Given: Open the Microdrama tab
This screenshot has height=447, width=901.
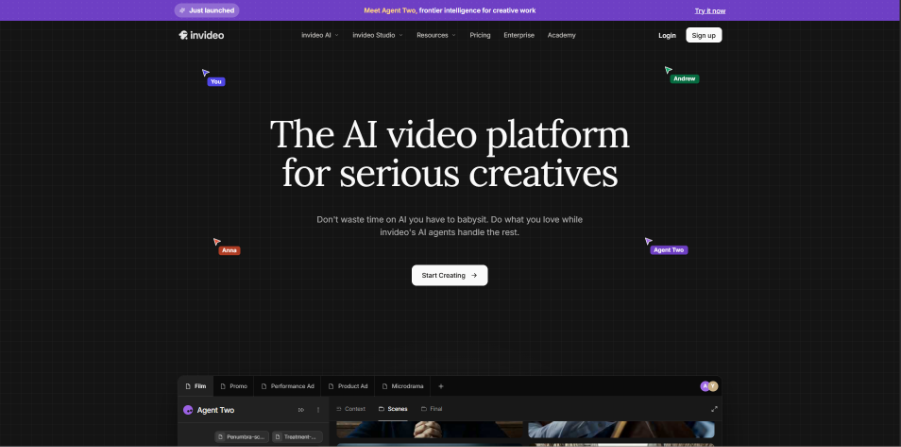Looking at the screenshot, I should (402, 386).
